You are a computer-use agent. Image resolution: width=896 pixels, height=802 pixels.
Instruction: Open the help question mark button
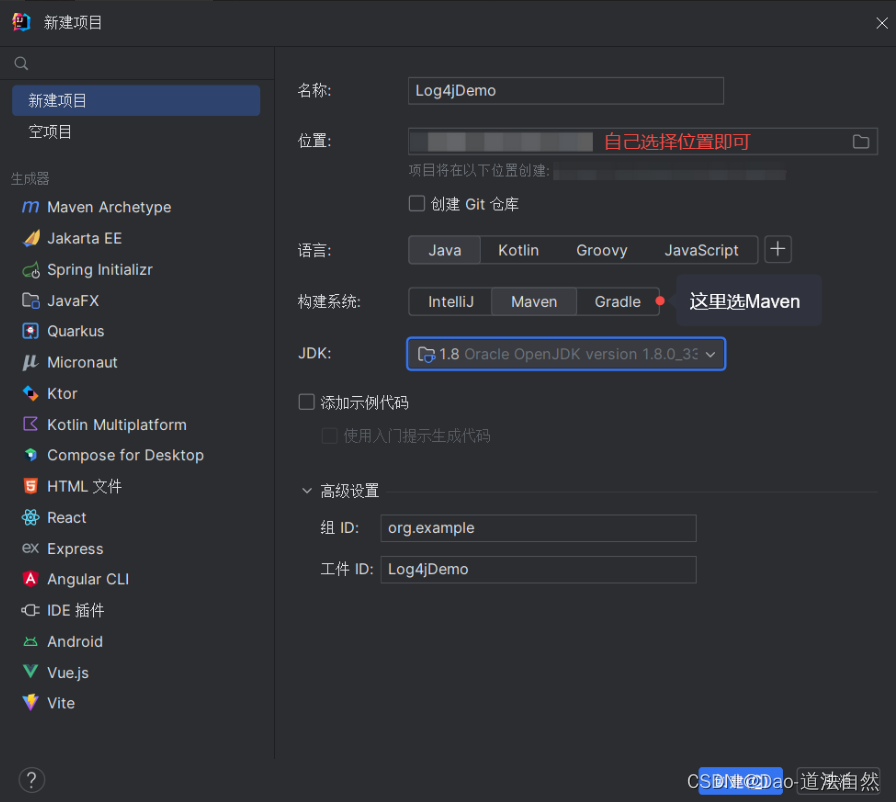pos(31,779)
